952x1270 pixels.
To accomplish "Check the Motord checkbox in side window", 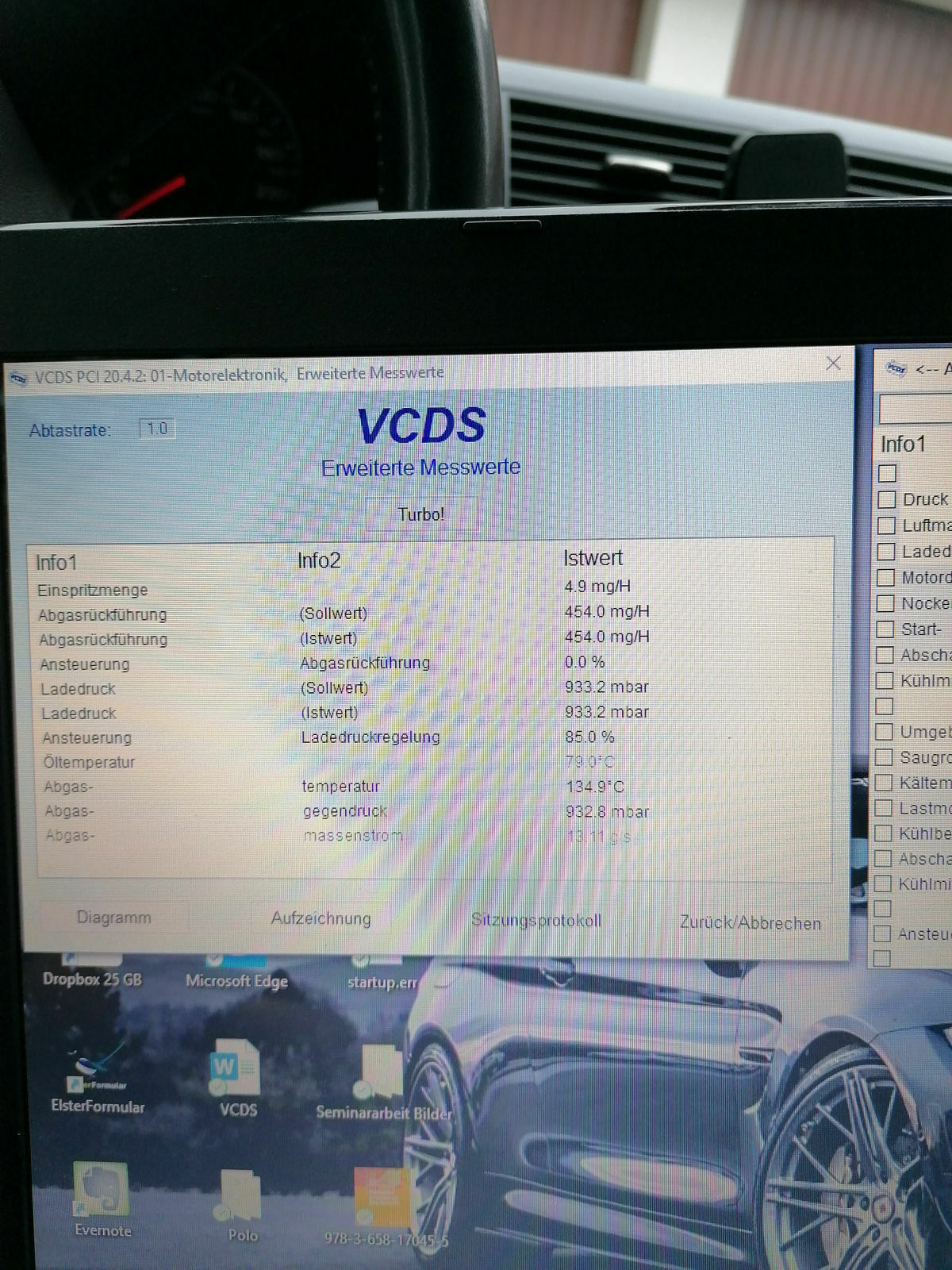I will (885, 578).
